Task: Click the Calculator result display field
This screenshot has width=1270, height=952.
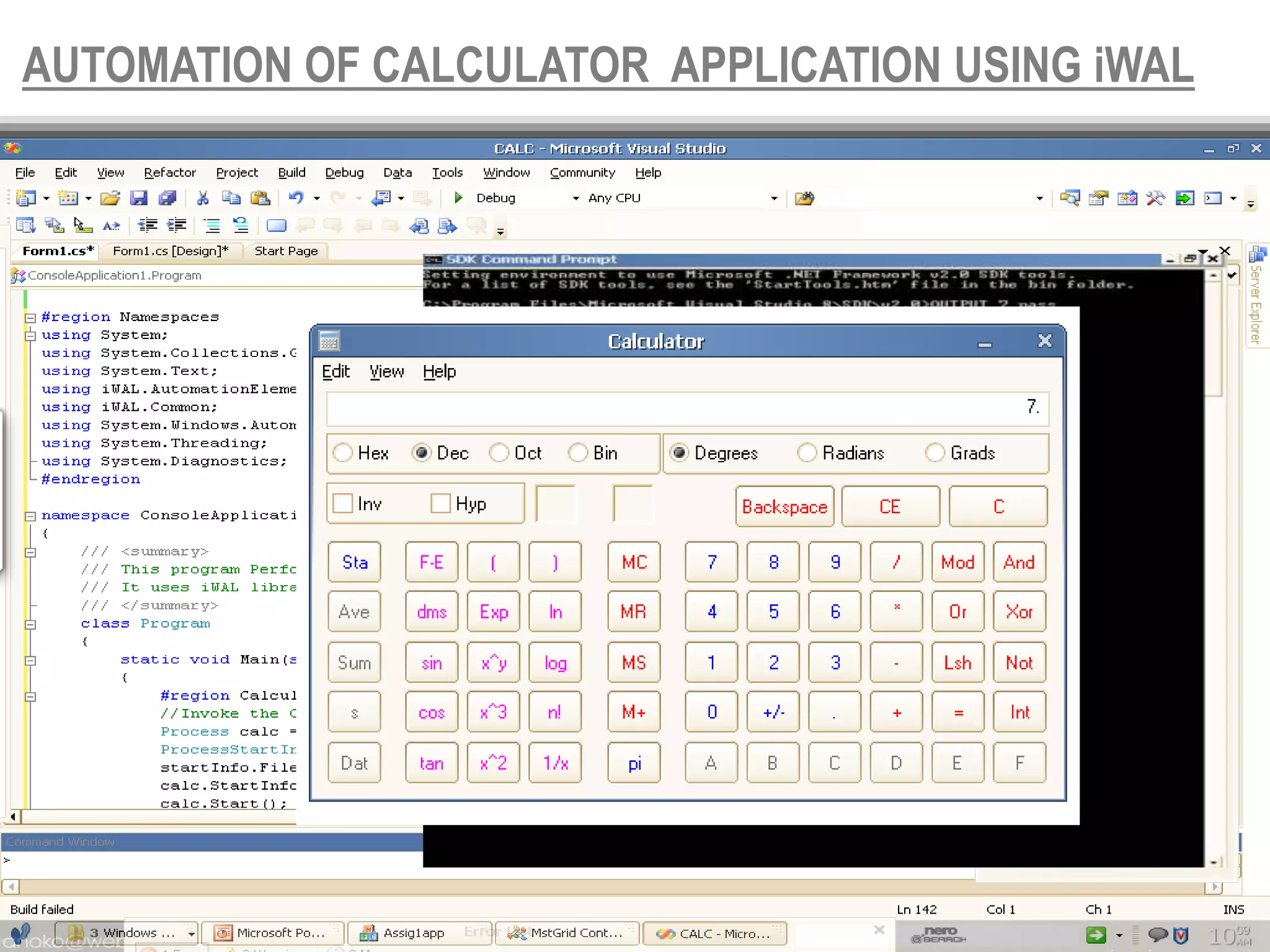Action: (687, 408)
